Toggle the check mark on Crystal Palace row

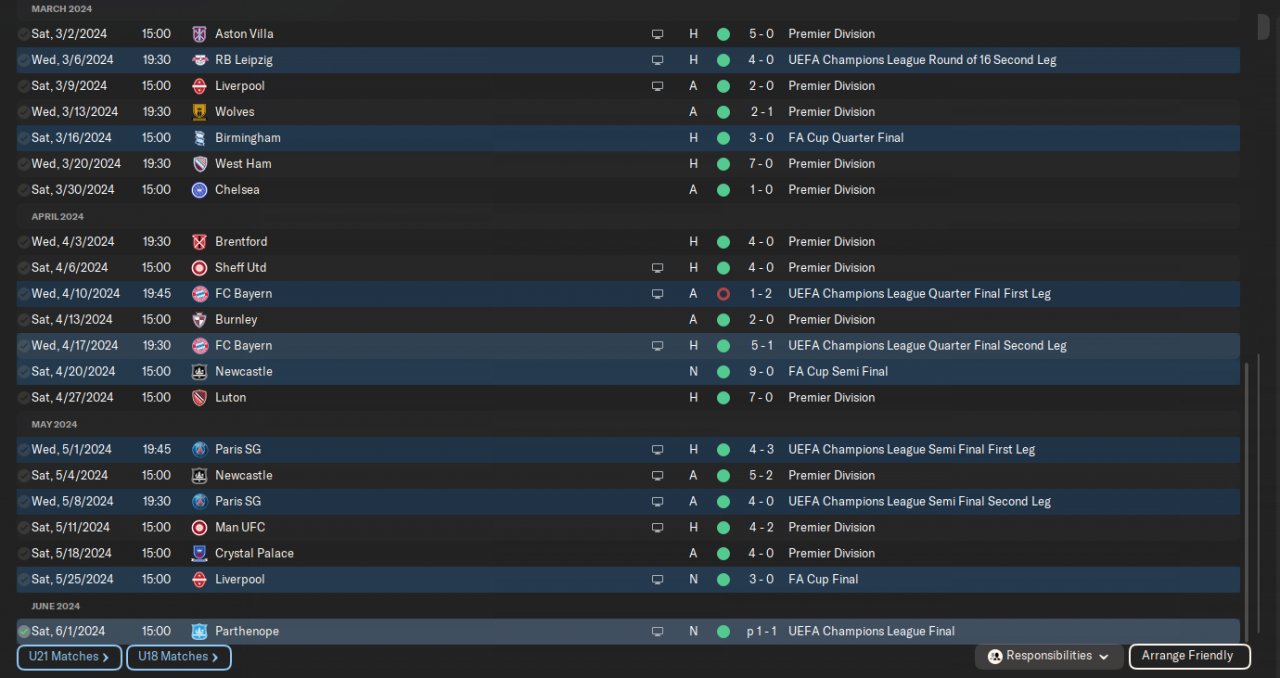24,554
